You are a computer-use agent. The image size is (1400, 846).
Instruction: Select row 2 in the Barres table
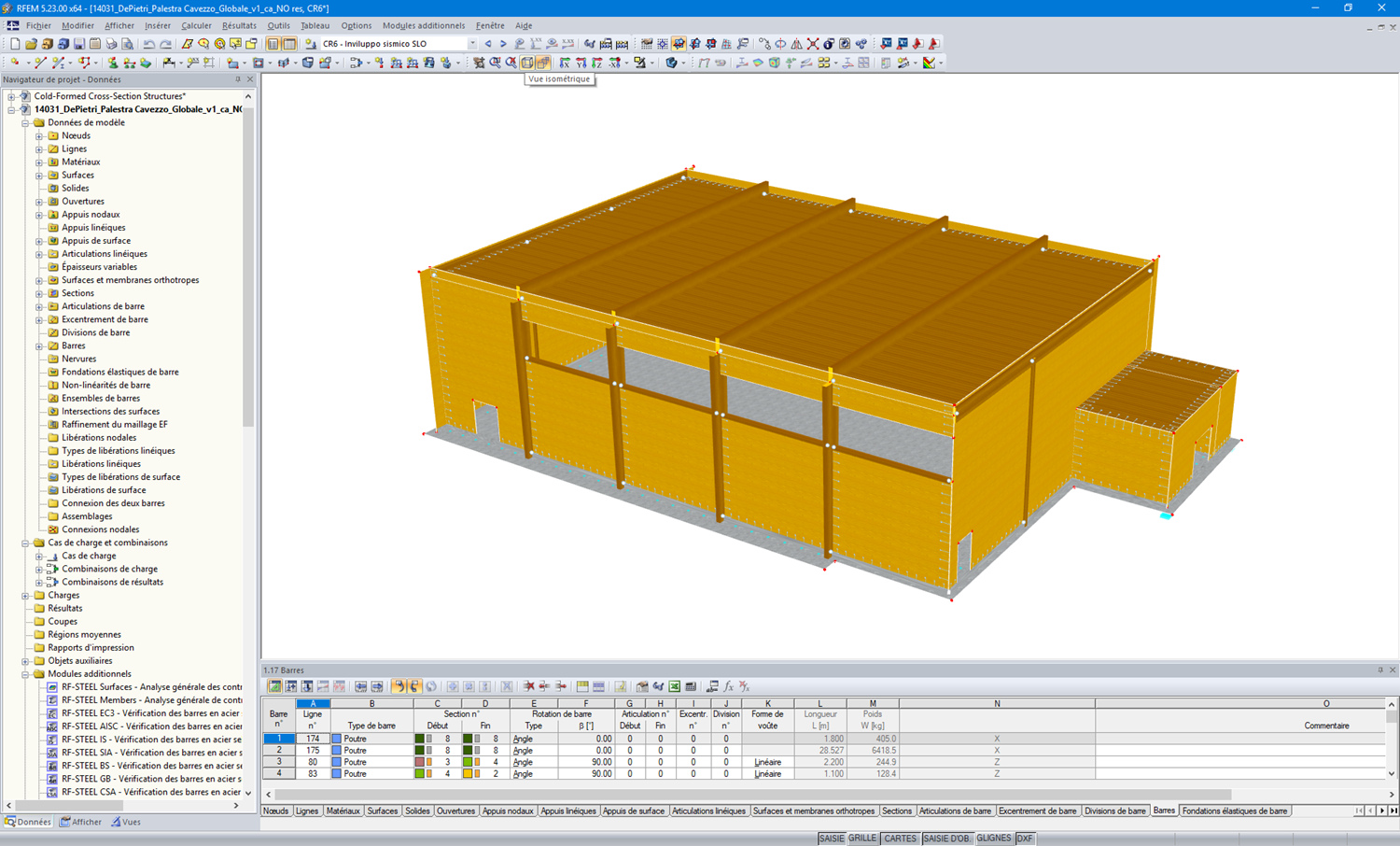(278, 750)
